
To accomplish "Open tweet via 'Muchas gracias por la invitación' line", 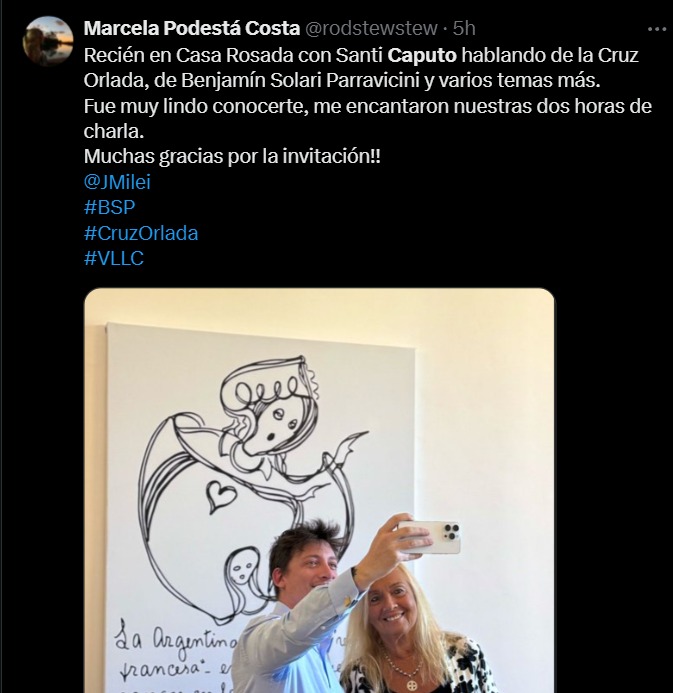I will coord(232,156).
